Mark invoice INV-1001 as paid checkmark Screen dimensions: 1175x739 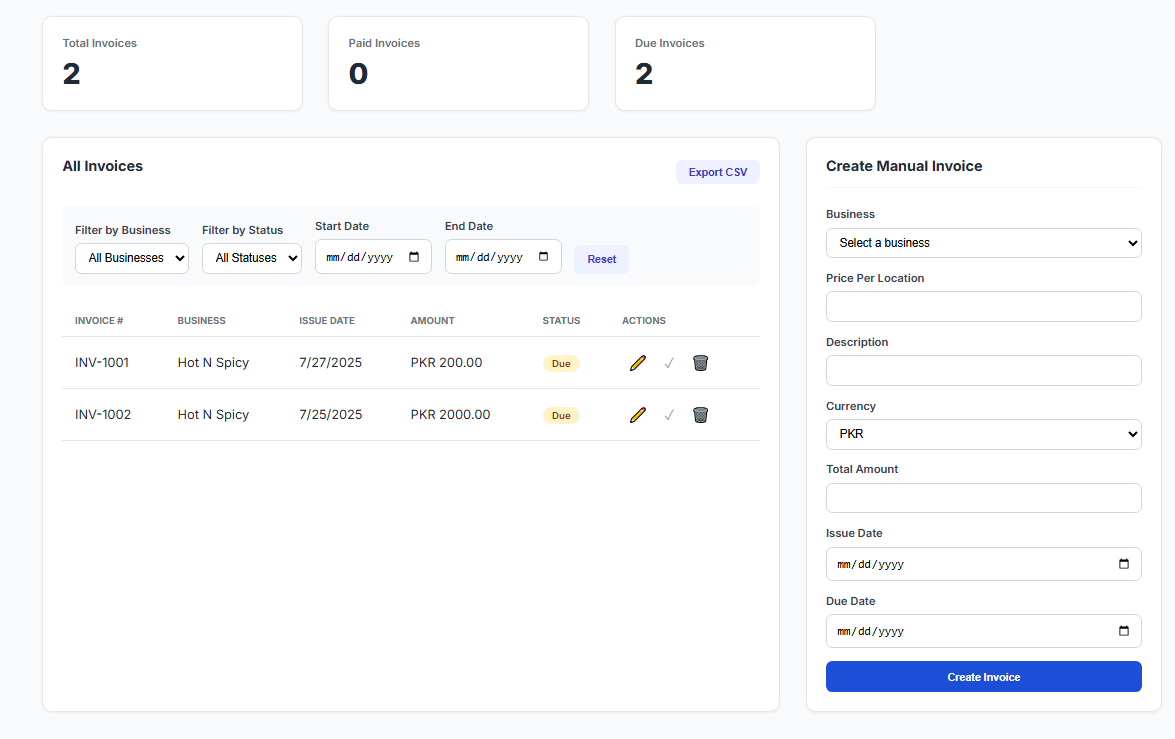click(669, 363)
